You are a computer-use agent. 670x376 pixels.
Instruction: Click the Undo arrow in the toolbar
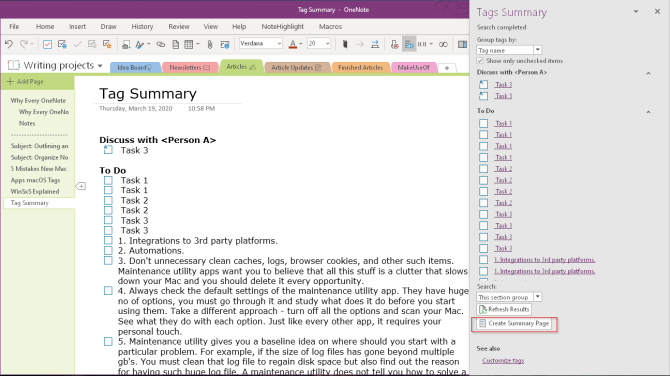(9, 44)
